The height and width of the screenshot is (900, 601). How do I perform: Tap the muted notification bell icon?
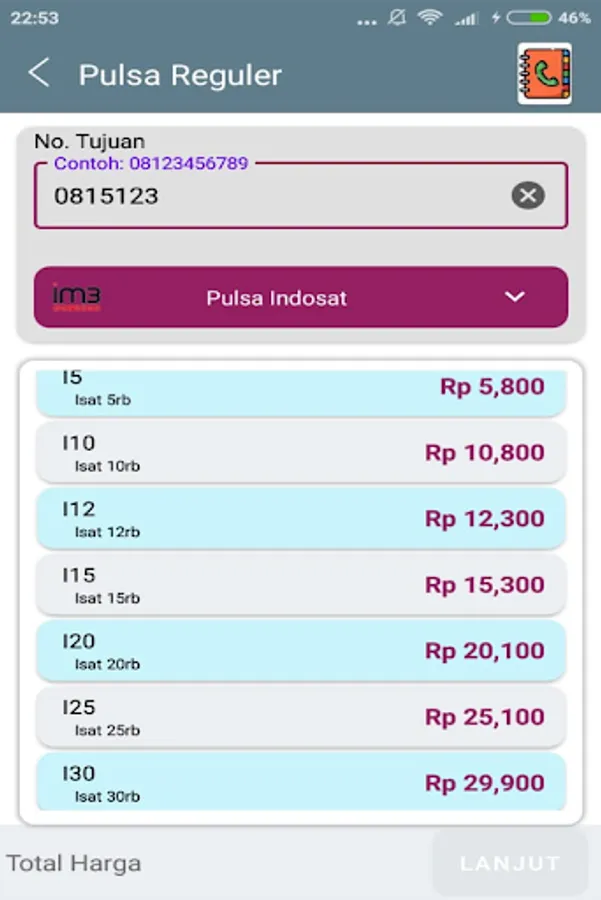tap(399, 17)
